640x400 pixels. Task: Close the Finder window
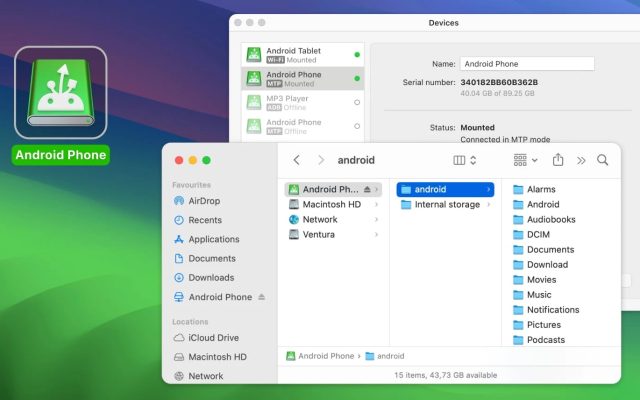pos(179,160)
